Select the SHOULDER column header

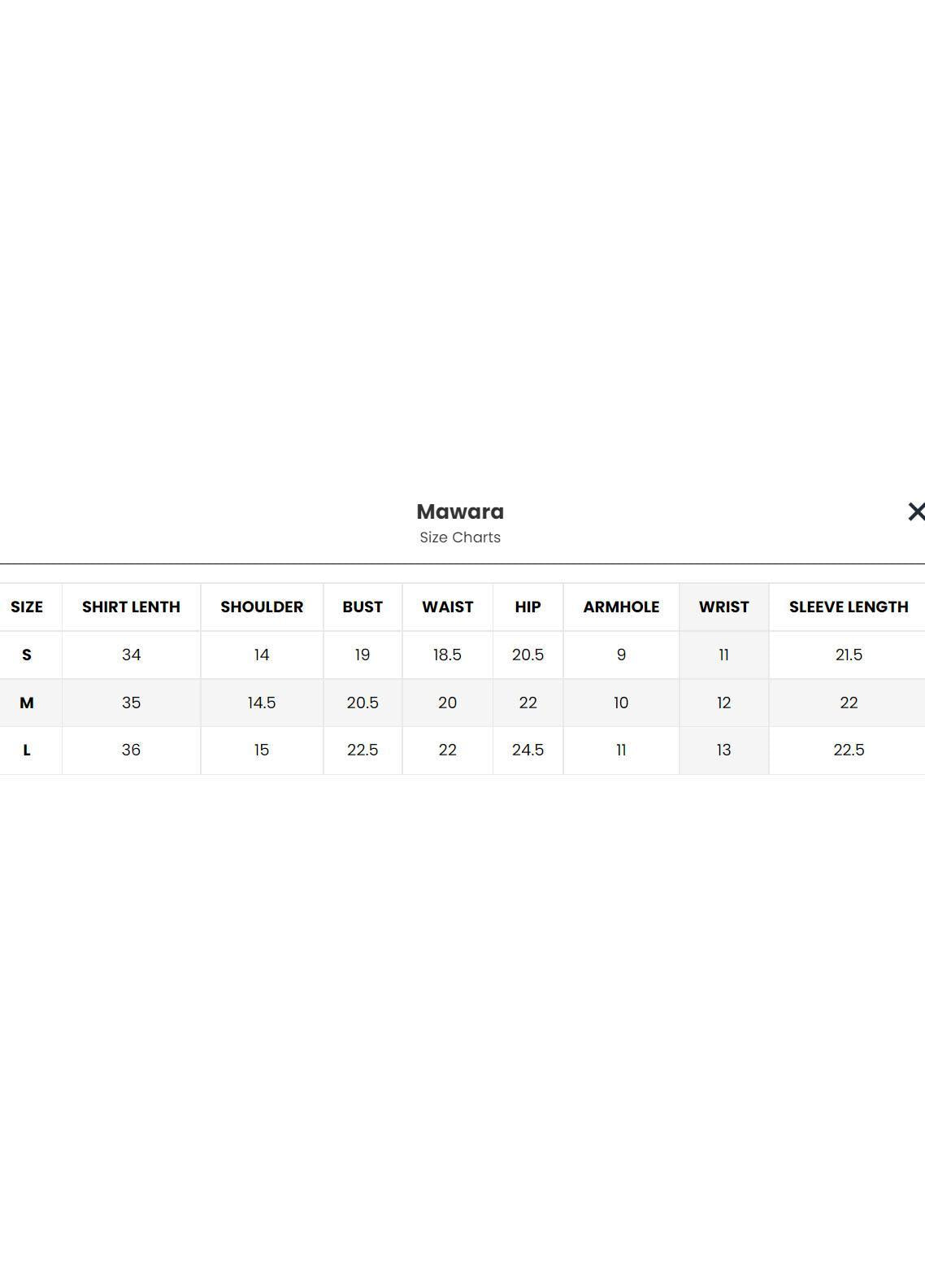(262, 607)
